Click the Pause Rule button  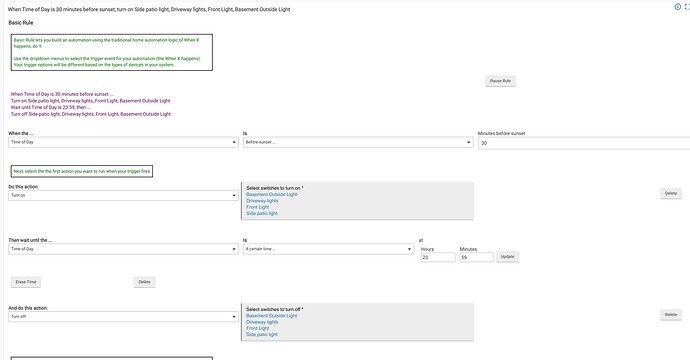500,81
